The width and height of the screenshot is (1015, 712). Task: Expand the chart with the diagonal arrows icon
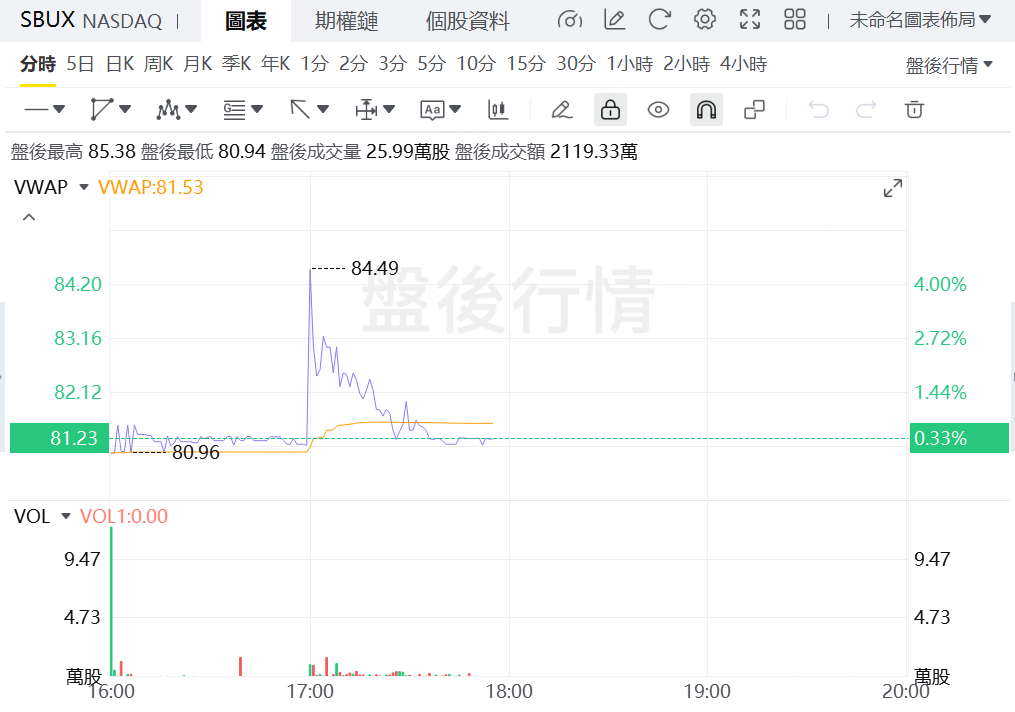pos(893,188)
